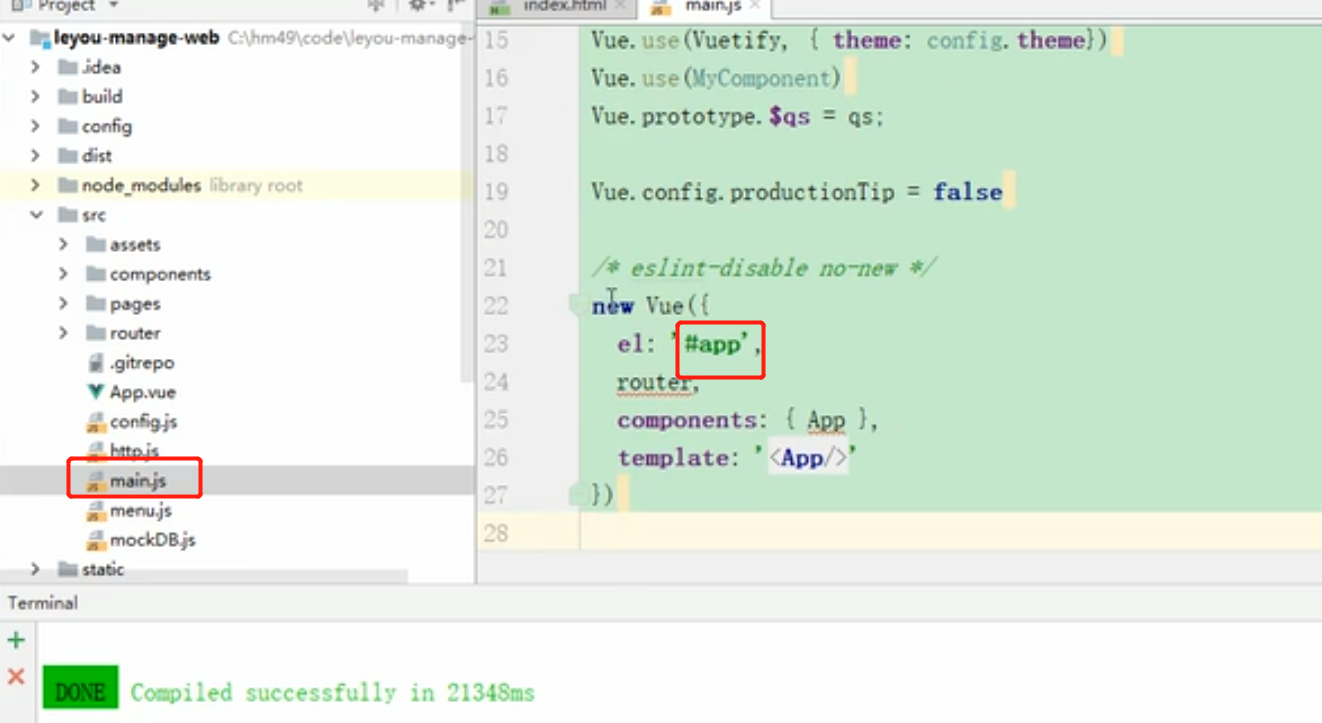Click '$qs' in line 17

pos(789,116)
